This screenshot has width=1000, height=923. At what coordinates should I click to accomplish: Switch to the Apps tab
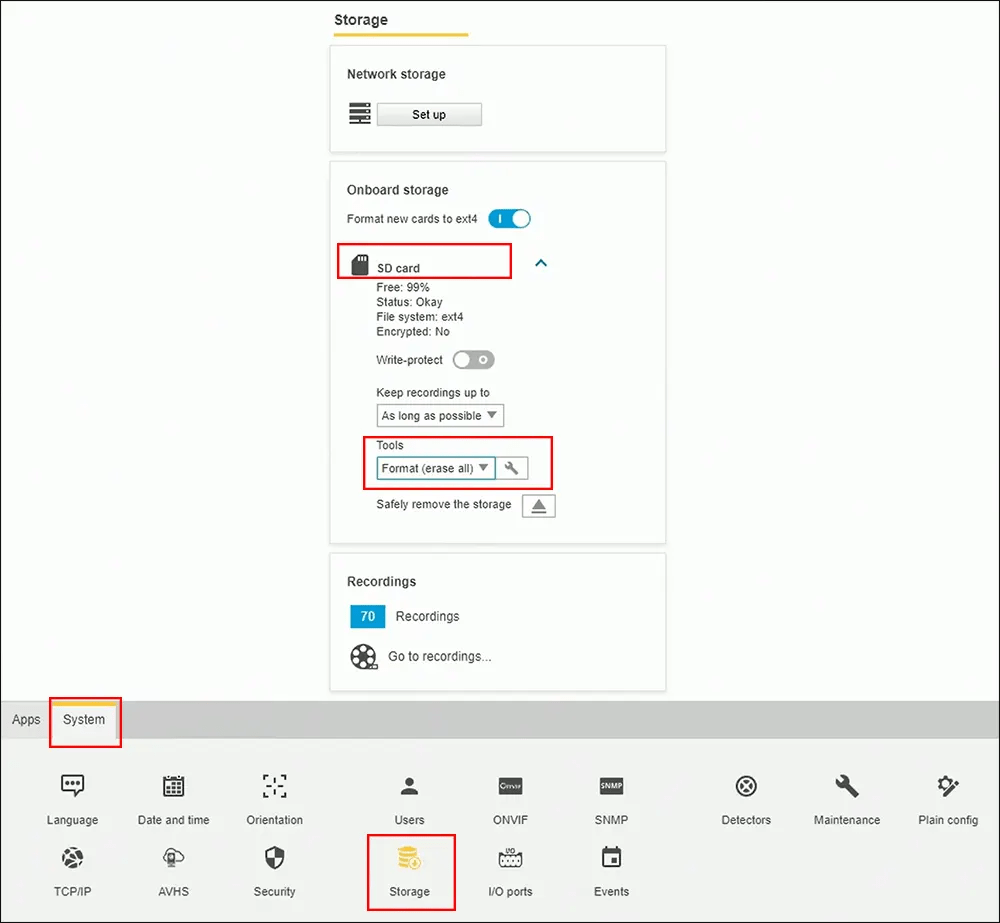click(x=25, y=719)
